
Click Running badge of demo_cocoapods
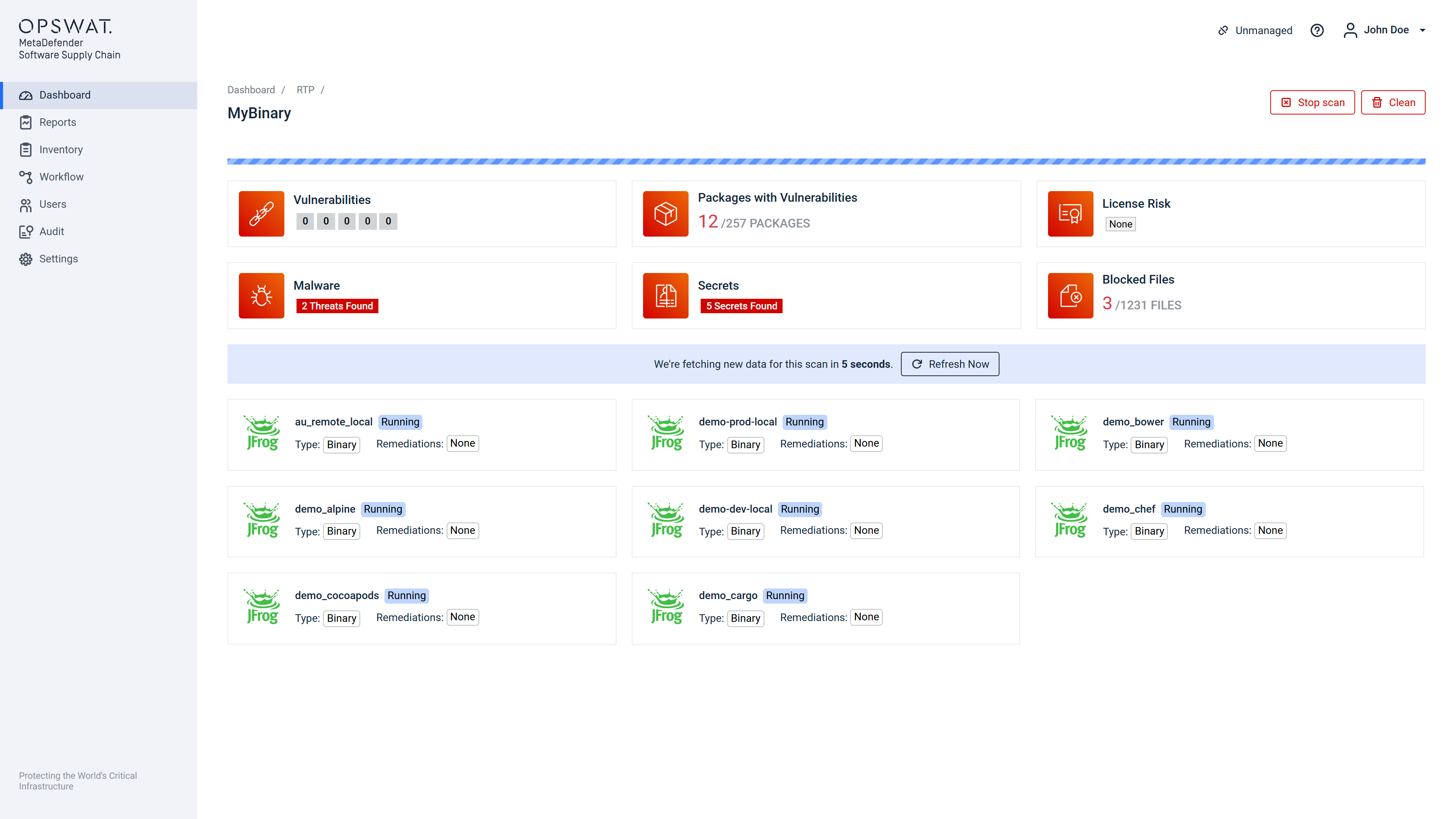(406, 596)
